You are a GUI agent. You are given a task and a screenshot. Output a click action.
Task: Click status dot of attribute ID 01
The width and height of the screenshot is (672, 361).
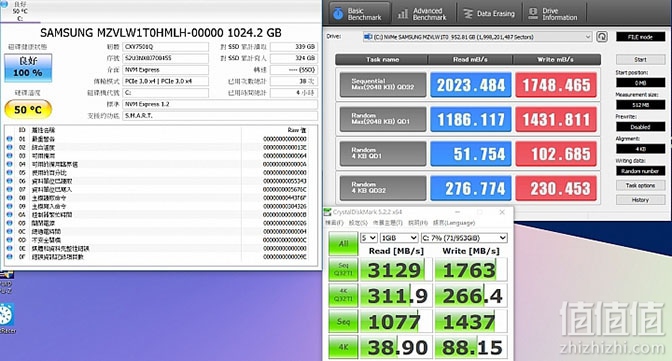click(x=9, y=139)
